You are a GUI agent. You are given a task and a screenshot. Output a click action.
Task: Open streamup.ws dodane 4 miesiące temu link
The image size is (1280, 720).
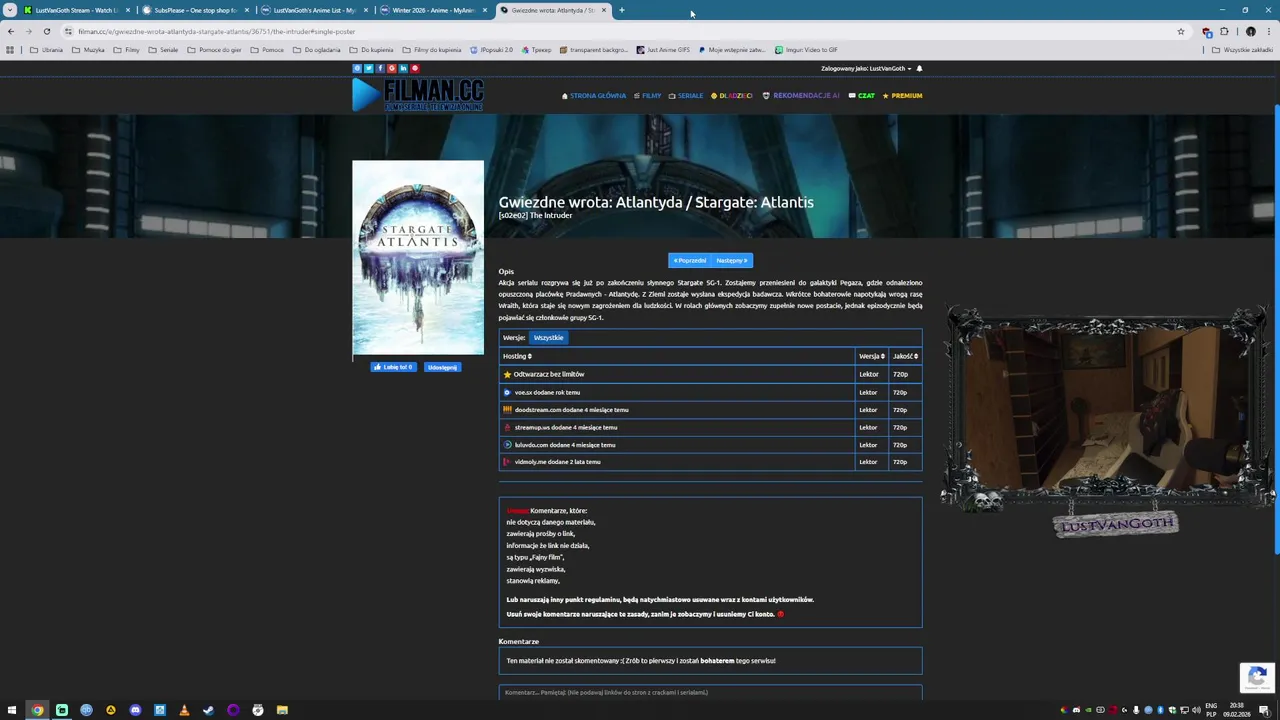[565, 427]
